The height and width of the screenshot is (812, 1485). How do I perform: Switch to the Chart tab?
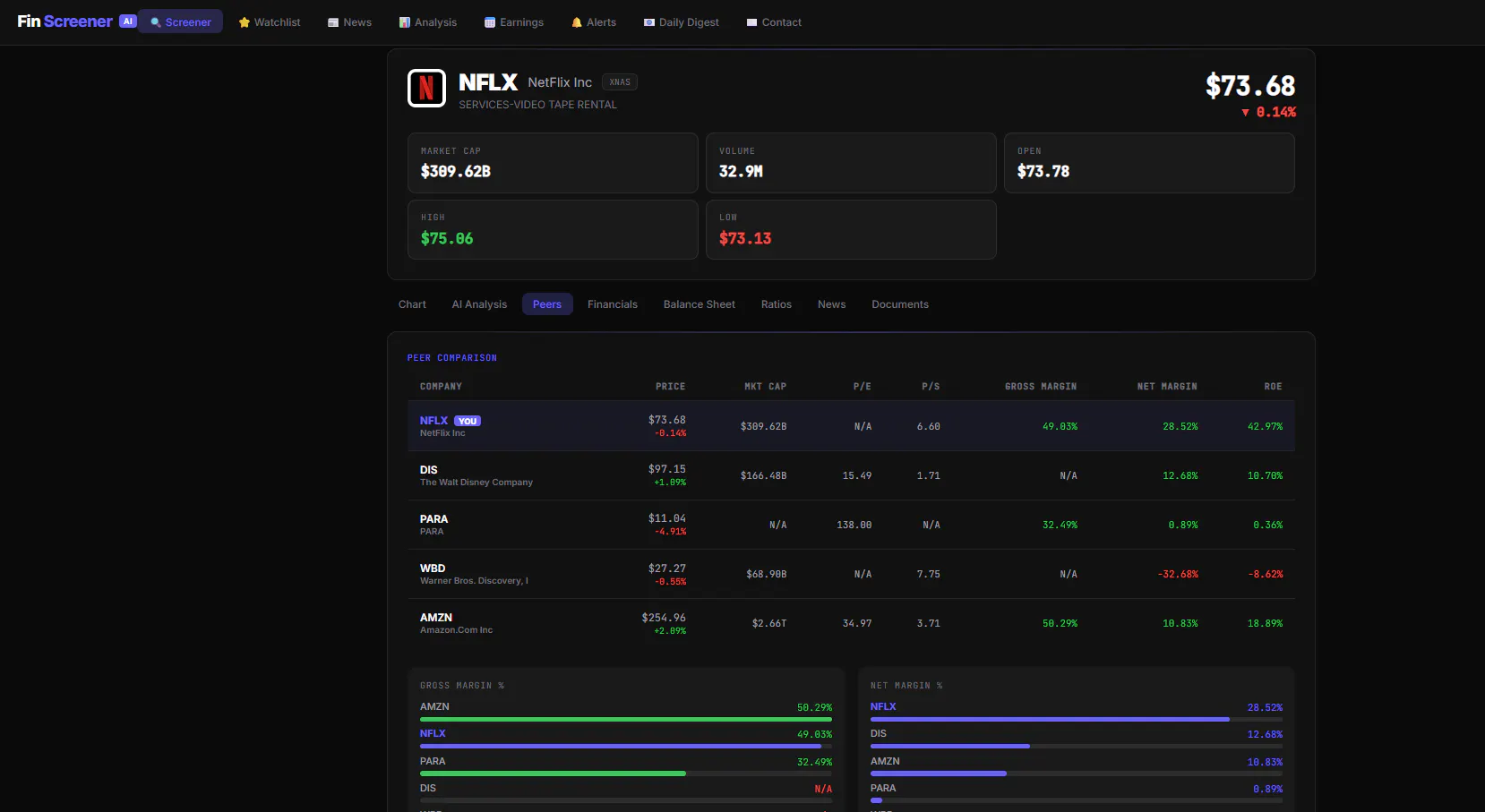click(412, 304)
